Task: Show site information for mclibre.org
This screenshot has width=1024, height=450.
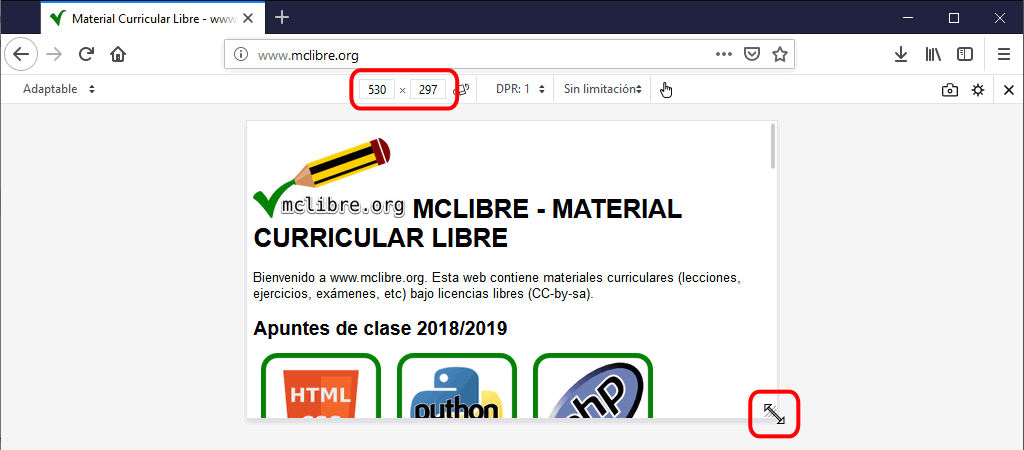Action: click(241, 55)
